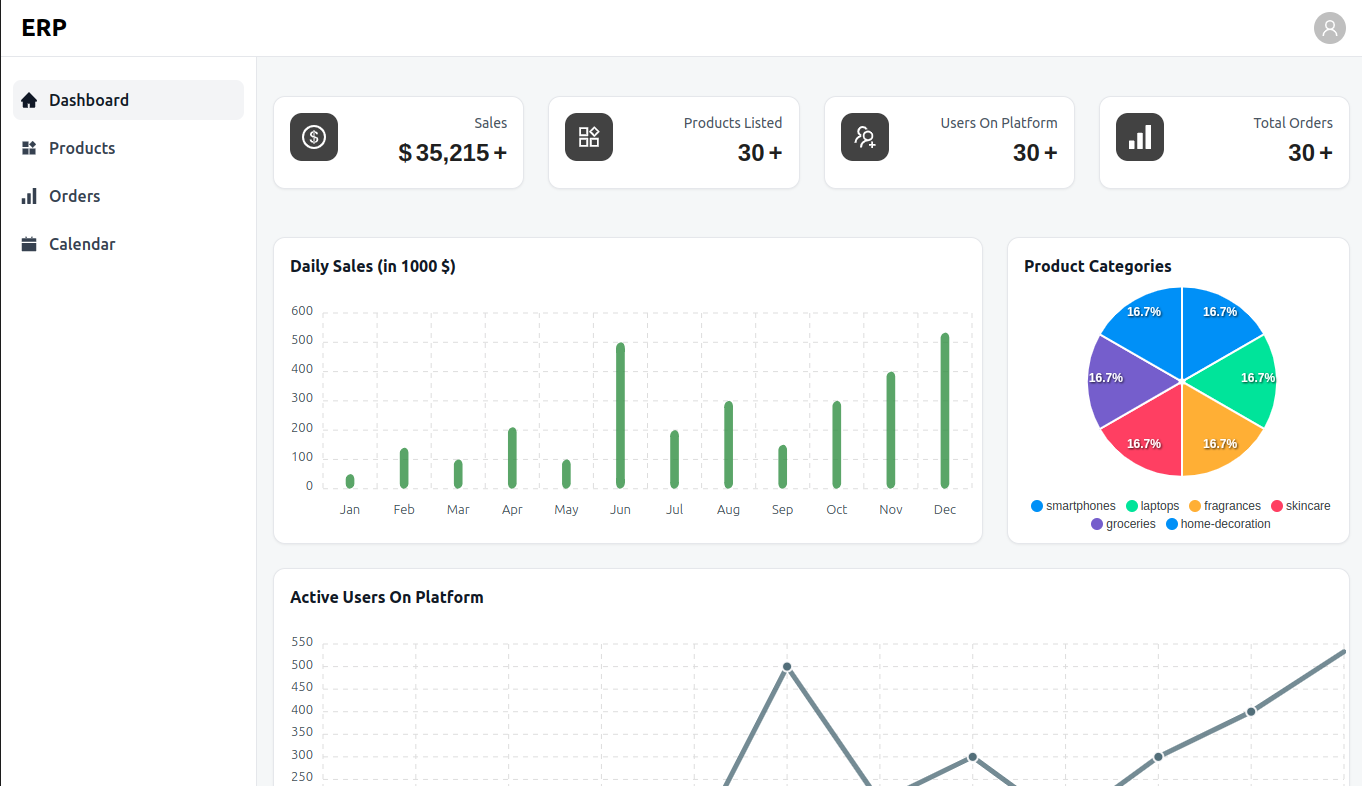Click the Calendar icon in sidebar

(x=29, y=244)
